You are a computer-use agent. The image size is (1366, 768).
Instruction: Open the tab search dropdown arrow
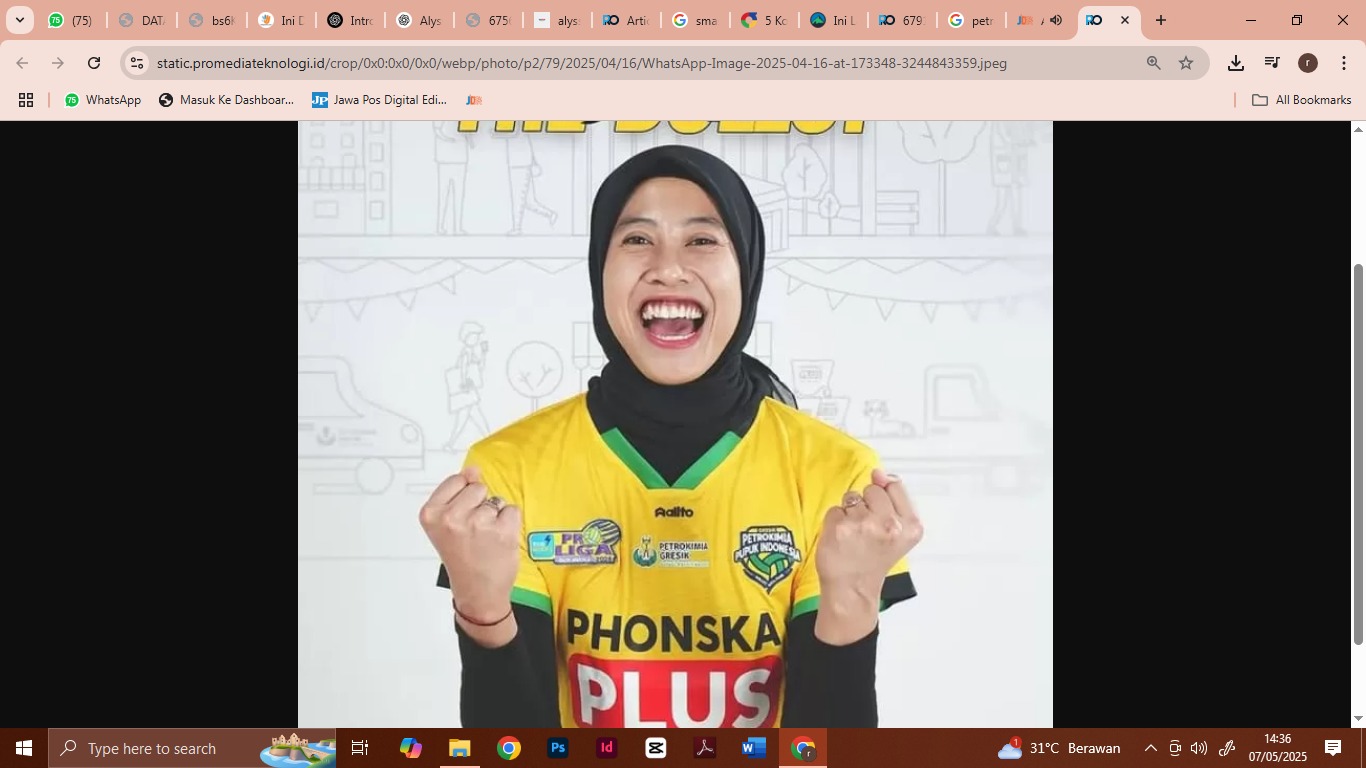coord(19,20)
